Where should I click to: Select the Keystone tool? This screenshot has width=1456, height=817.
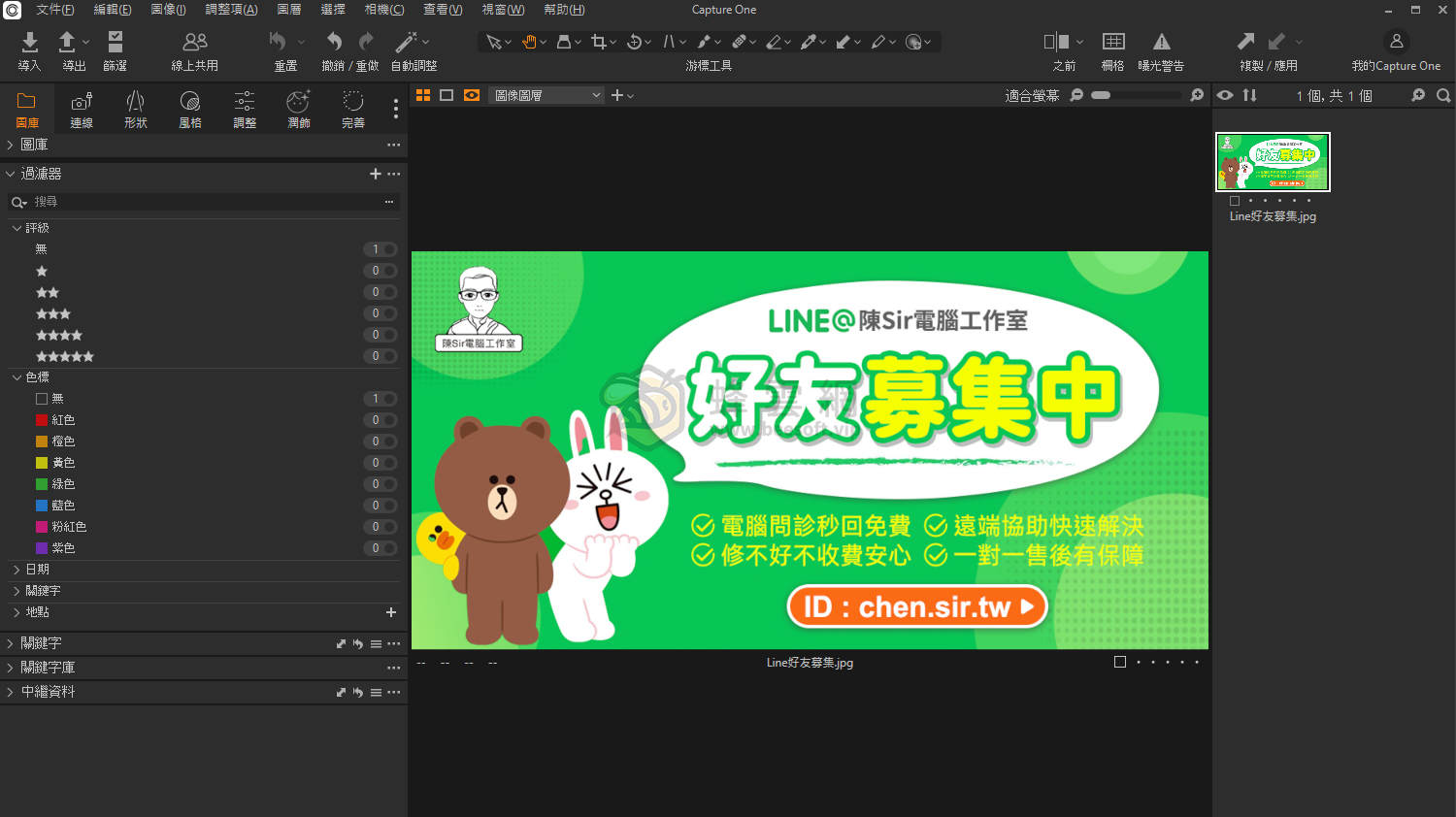(669, 42)
